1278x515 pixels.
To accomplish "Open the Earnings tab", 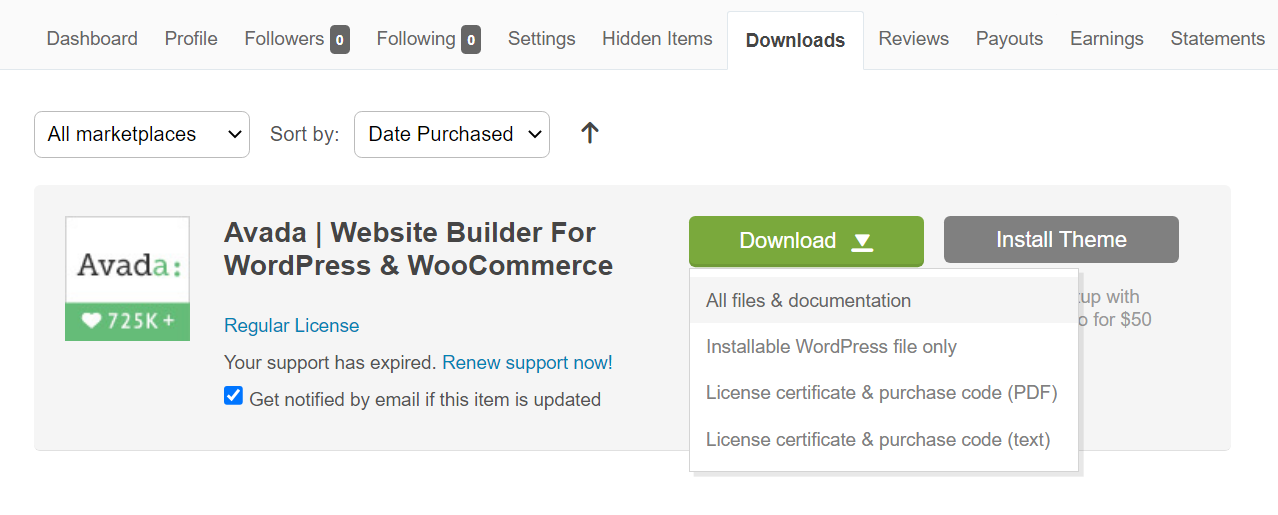I will [x=1106, y=39].
